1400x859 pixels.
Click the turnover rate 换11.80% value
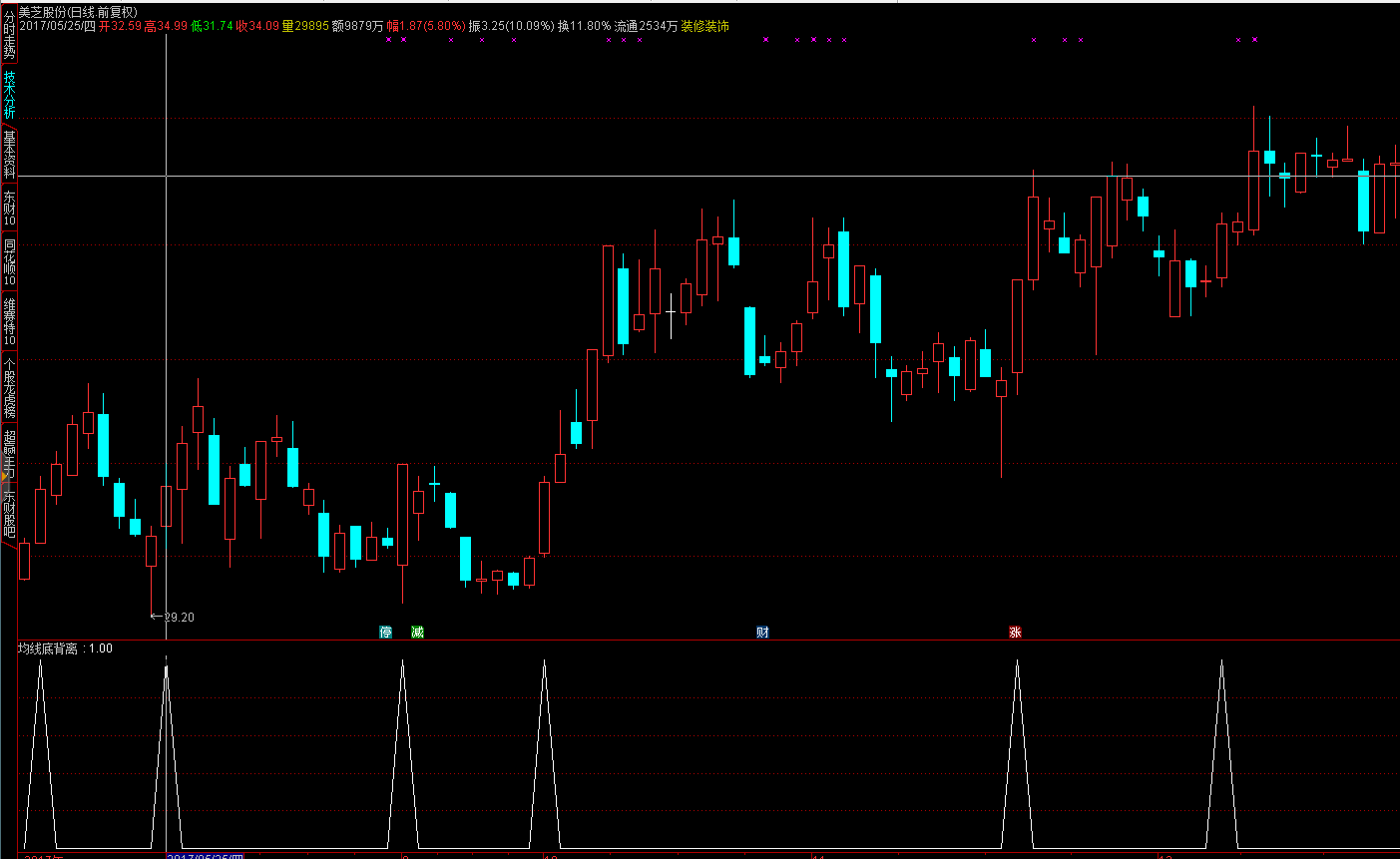pyautogui.click(x=584, y=26)
